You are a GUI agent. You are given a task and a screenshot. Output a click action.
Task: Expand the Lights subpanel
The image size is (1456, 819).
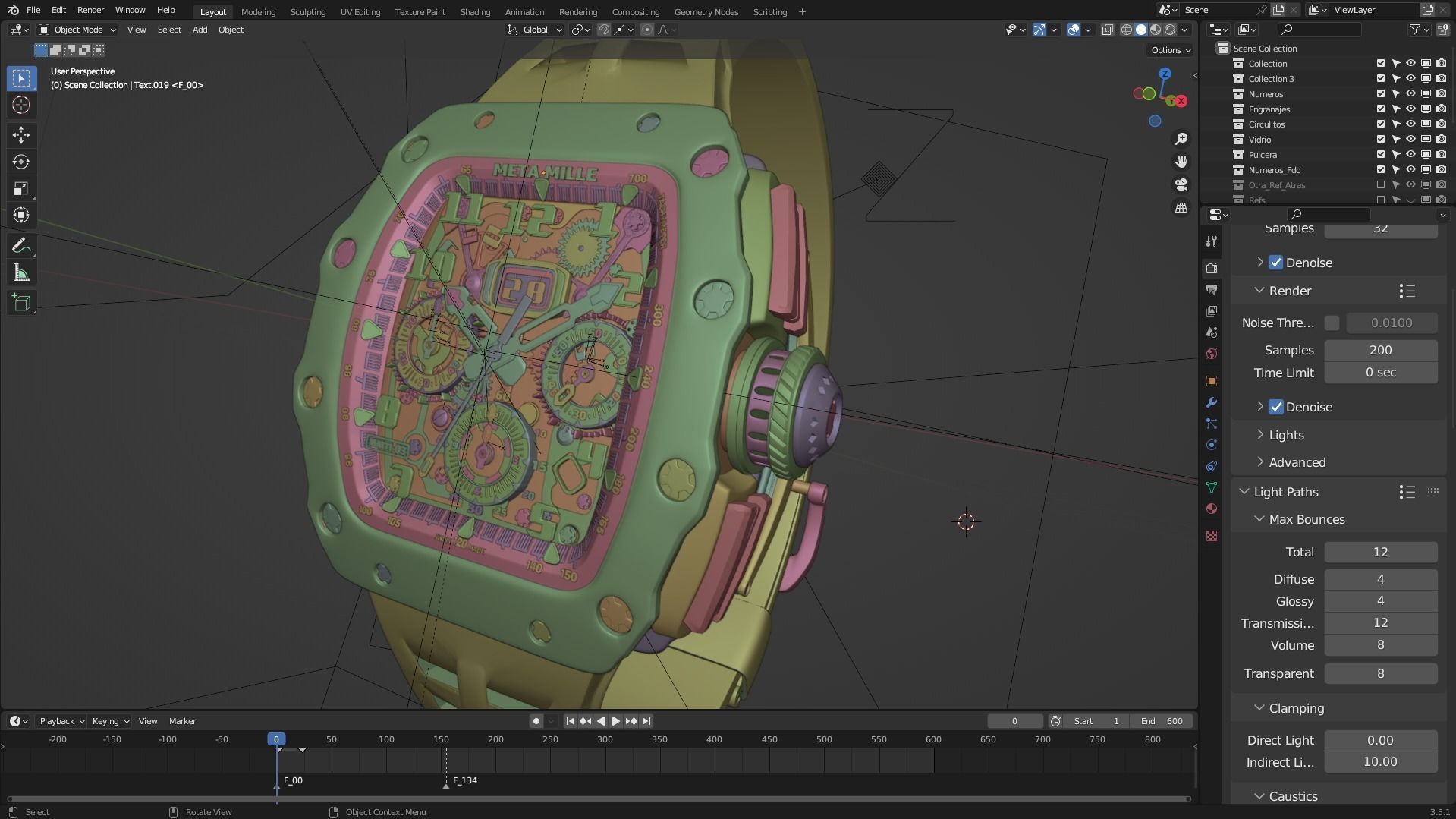coord(1286,435)
